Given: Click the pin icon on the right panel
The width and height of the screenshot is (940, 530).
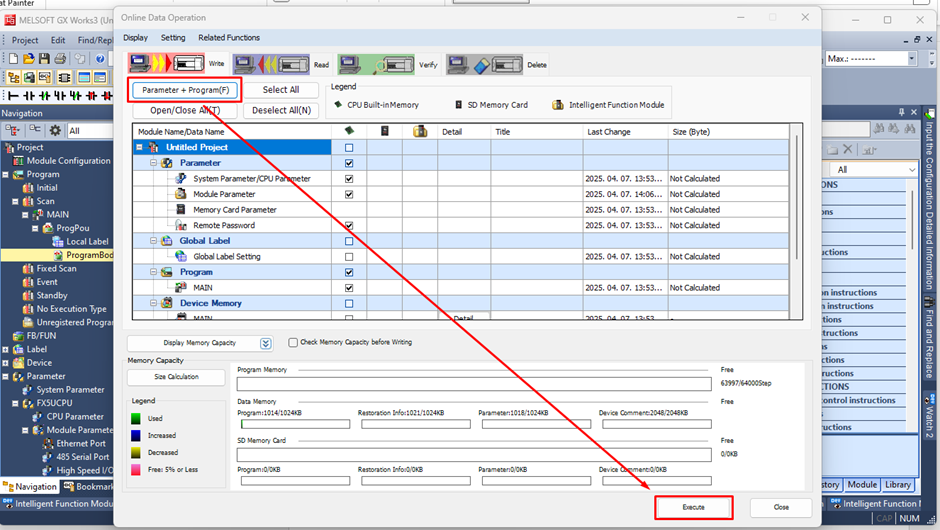Looking at the screenshot, I should [x=901, y=112].
